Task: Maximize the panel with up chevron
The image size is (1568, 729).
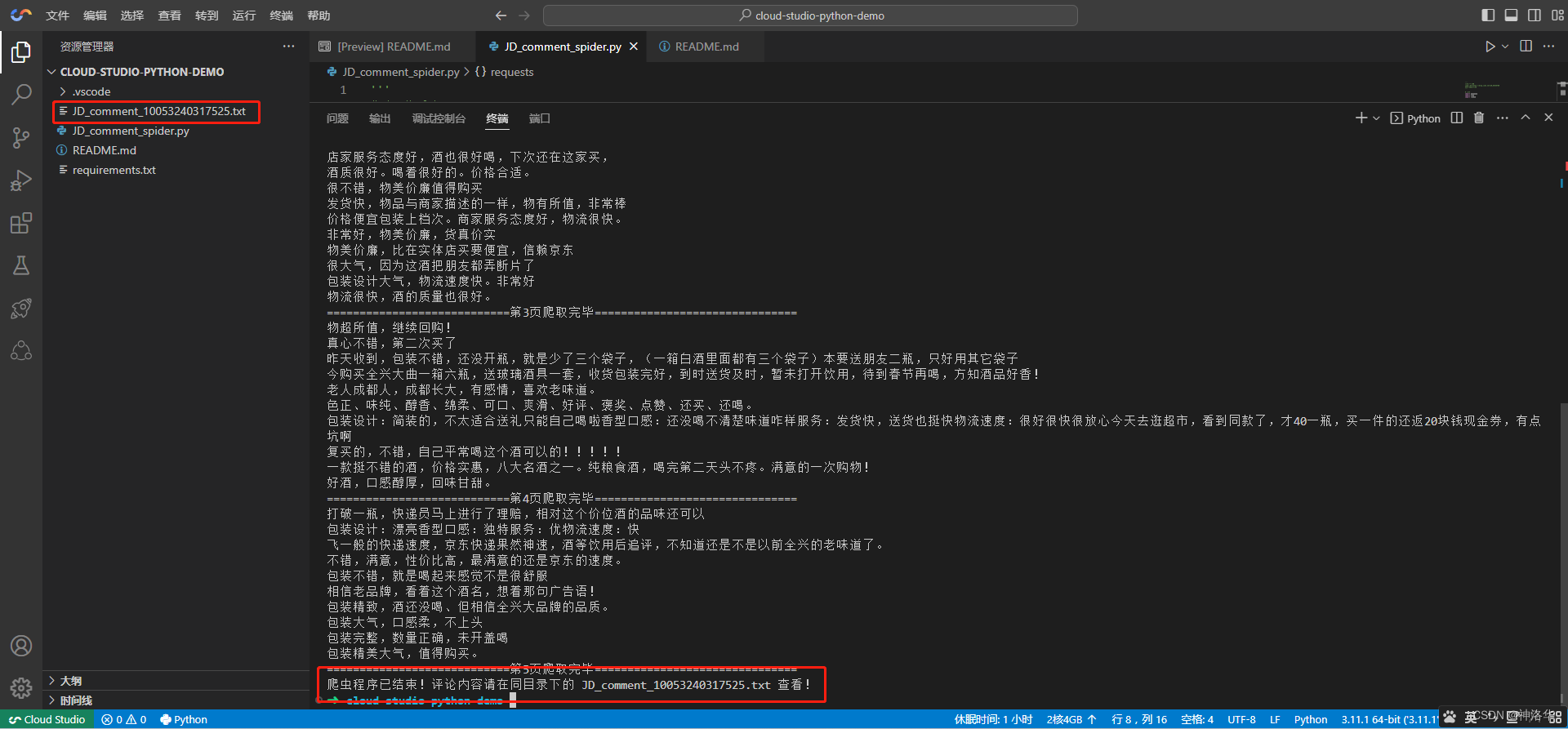Action: tap(1525, 118)
